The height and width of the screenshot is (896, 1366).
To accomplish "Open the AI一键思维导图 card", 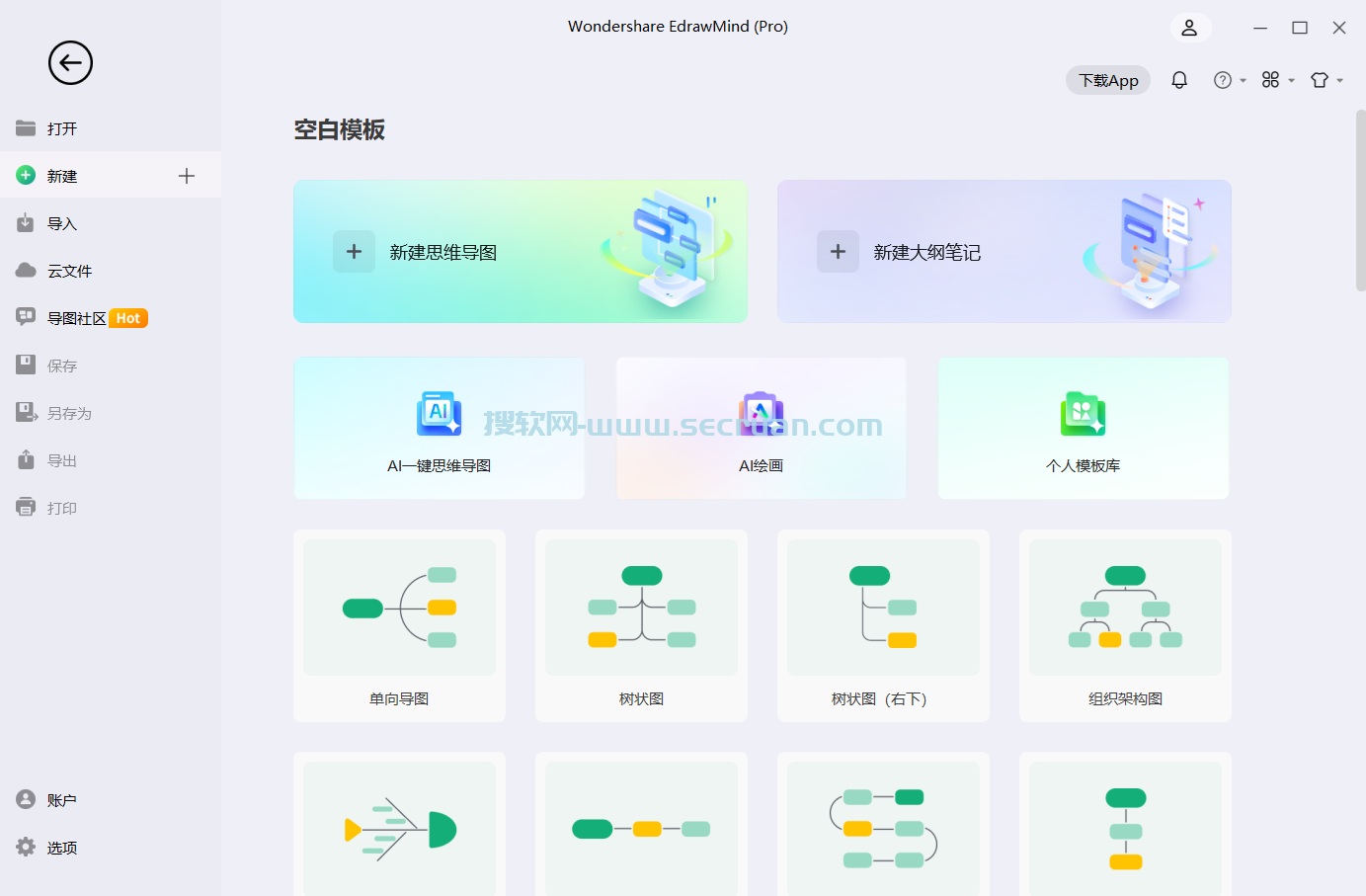I will [440, 428].
